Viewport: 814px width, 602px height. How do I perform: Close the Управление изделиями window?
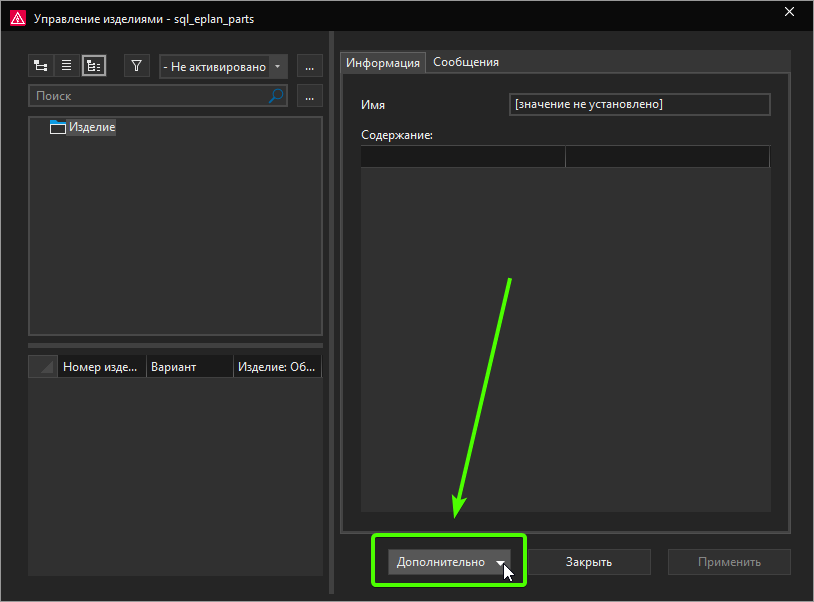789,12
